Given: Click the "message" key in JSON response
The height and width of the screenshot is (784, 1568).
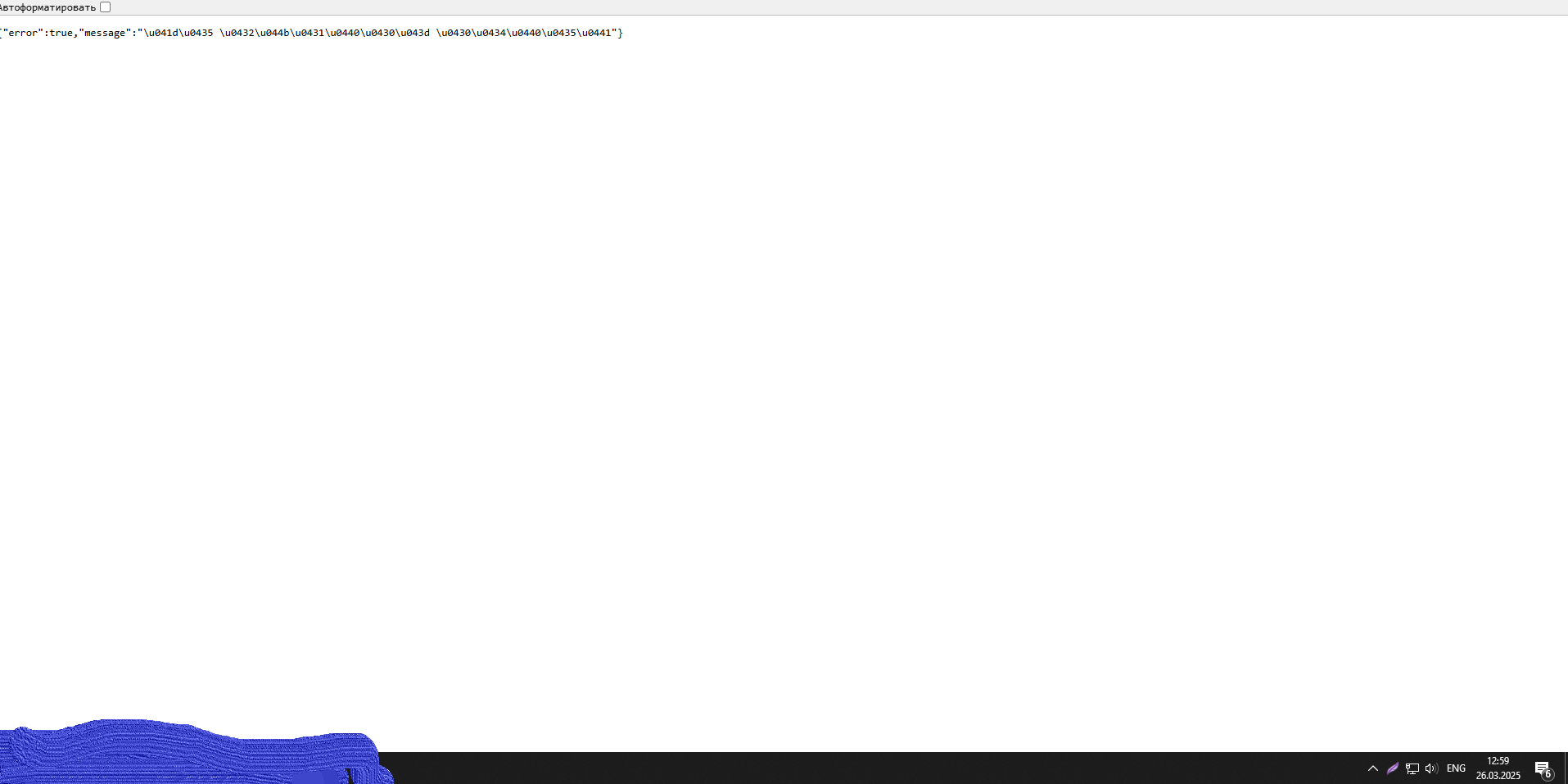Looking at the screenshot, I should (x=105, y=33).
